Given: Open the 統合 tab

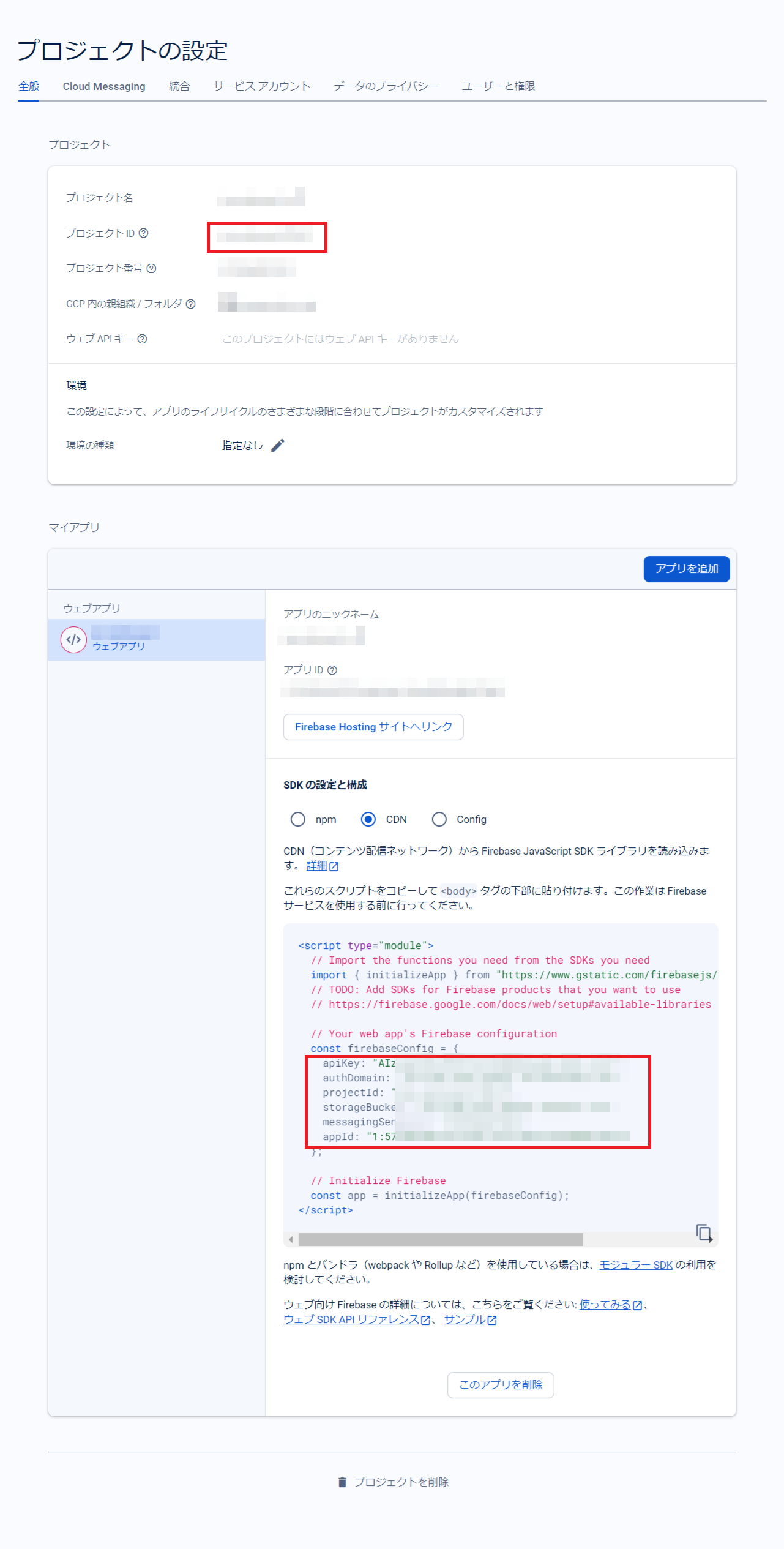Looking at the screenshot, I should (x=179, y=86).
